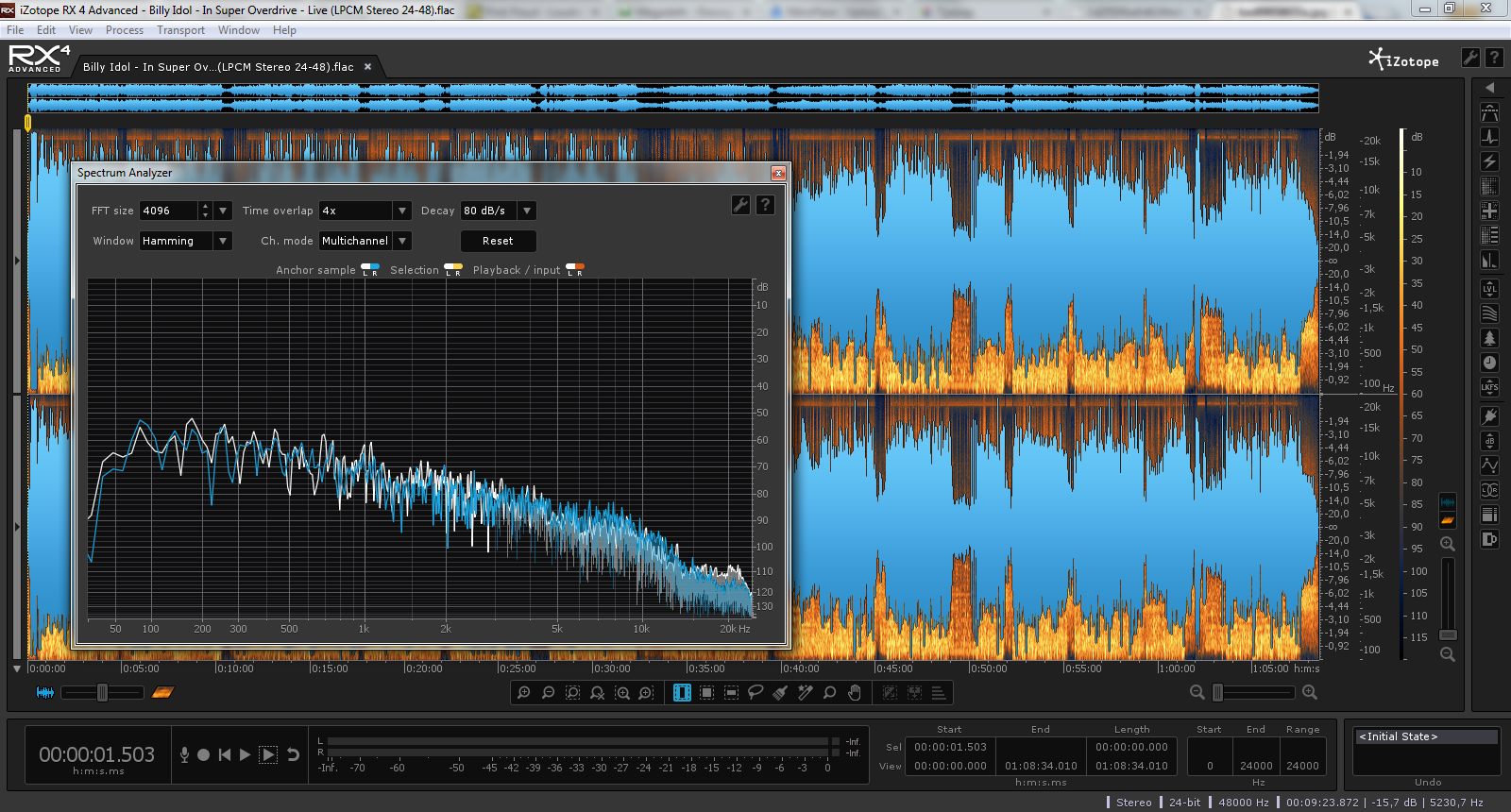Open the Edit menu

pyautogui.click(x=46, y=30)
